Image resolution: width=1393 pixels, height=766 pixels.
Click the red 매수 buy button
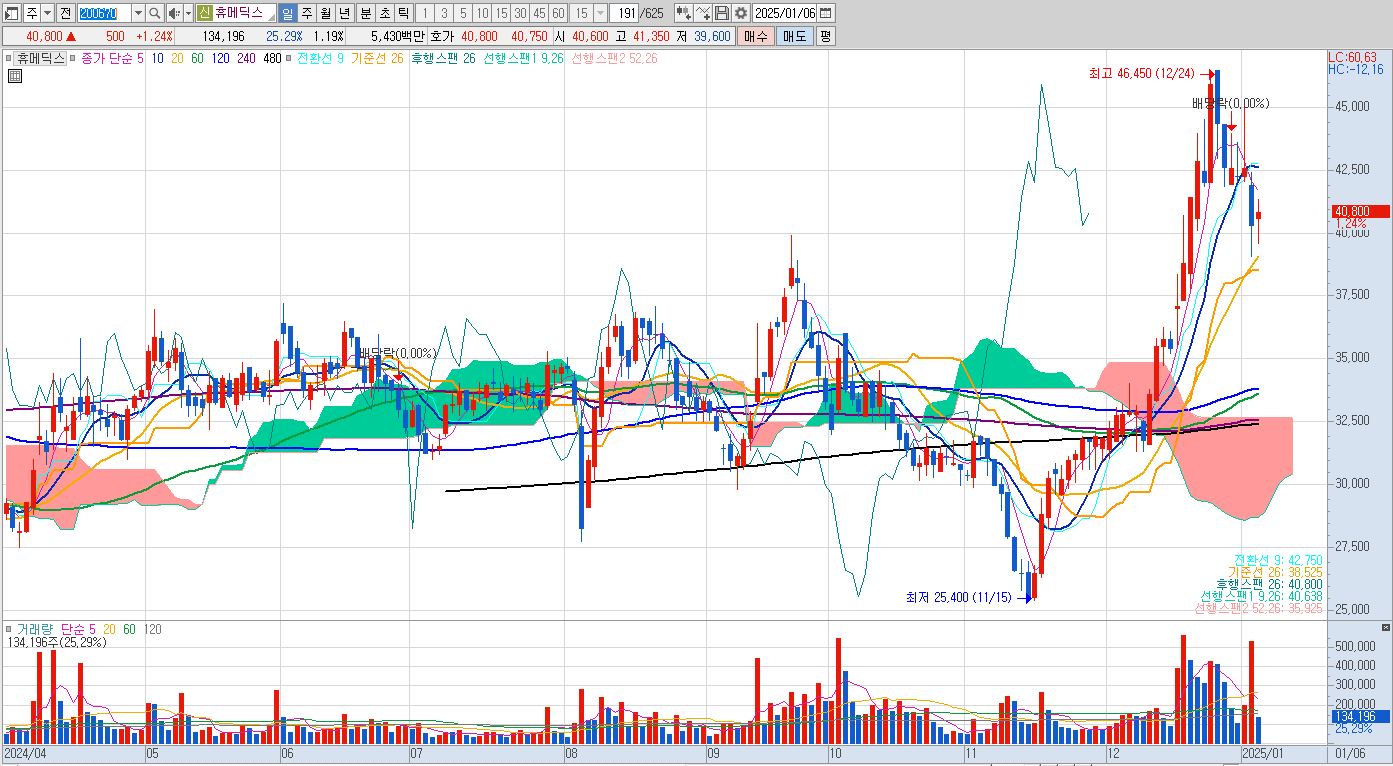tap(756, 36)
